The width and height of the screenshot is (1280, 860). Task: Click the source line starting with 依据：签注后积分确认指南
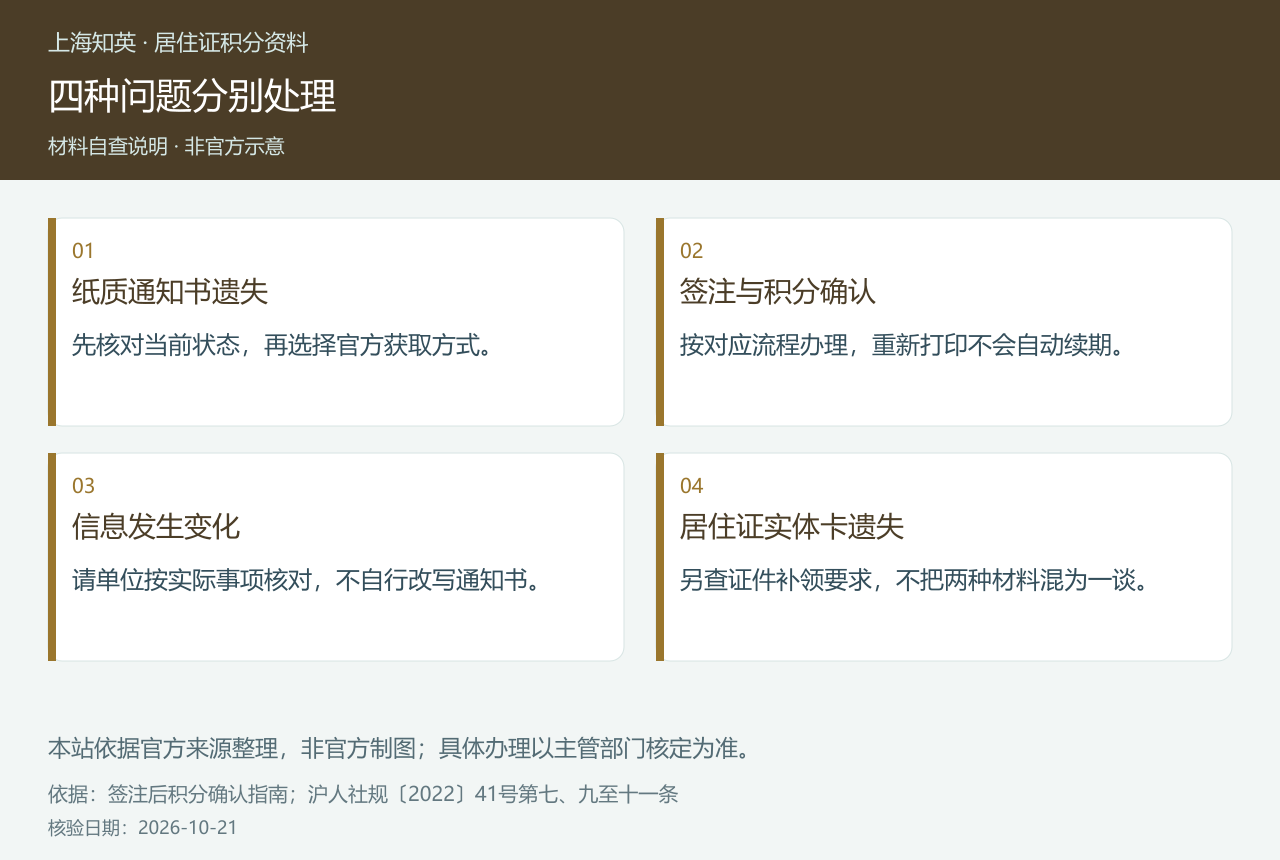(x=364, y=794)
